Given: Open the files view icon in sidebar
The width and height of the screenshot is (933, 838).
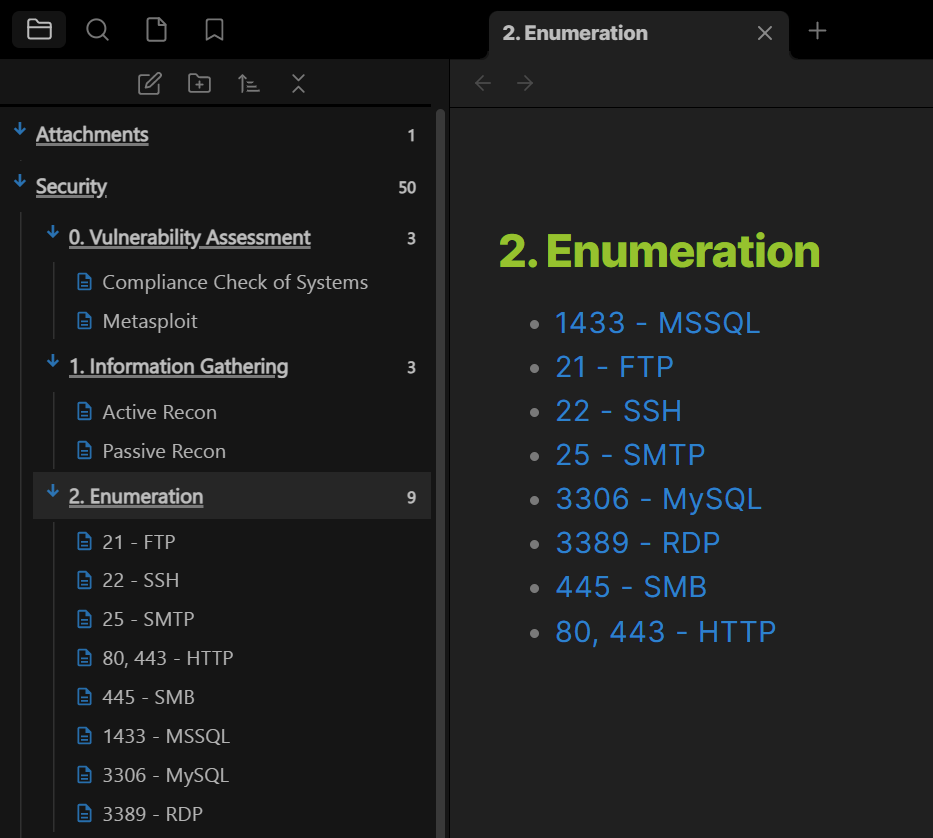Looking at the screenshot, I should click(156, 29).
